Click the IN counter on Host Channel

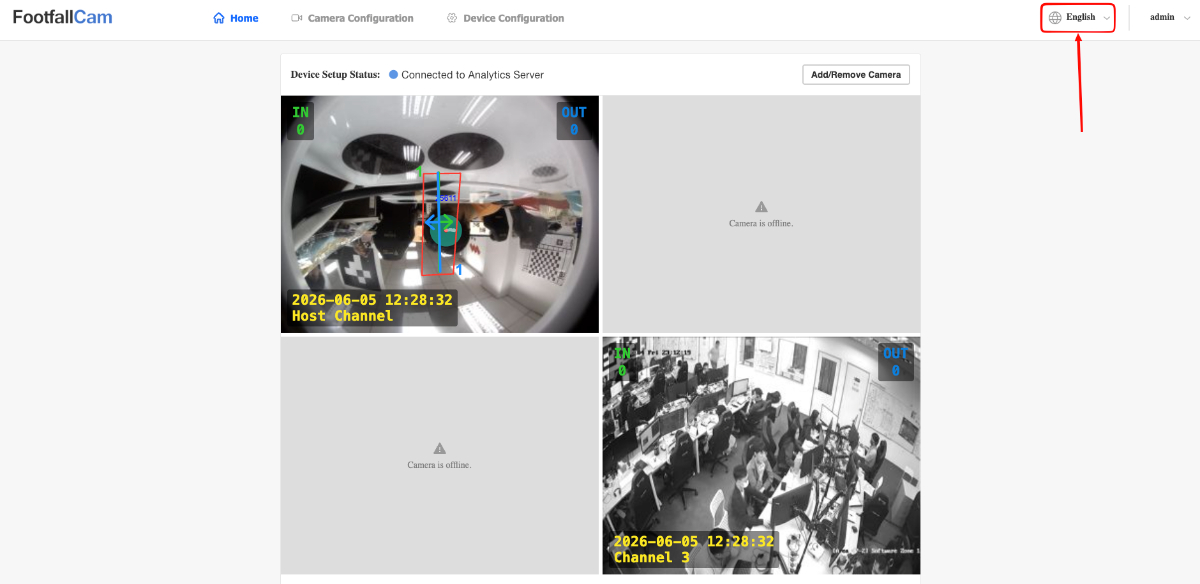click(300, 121)
